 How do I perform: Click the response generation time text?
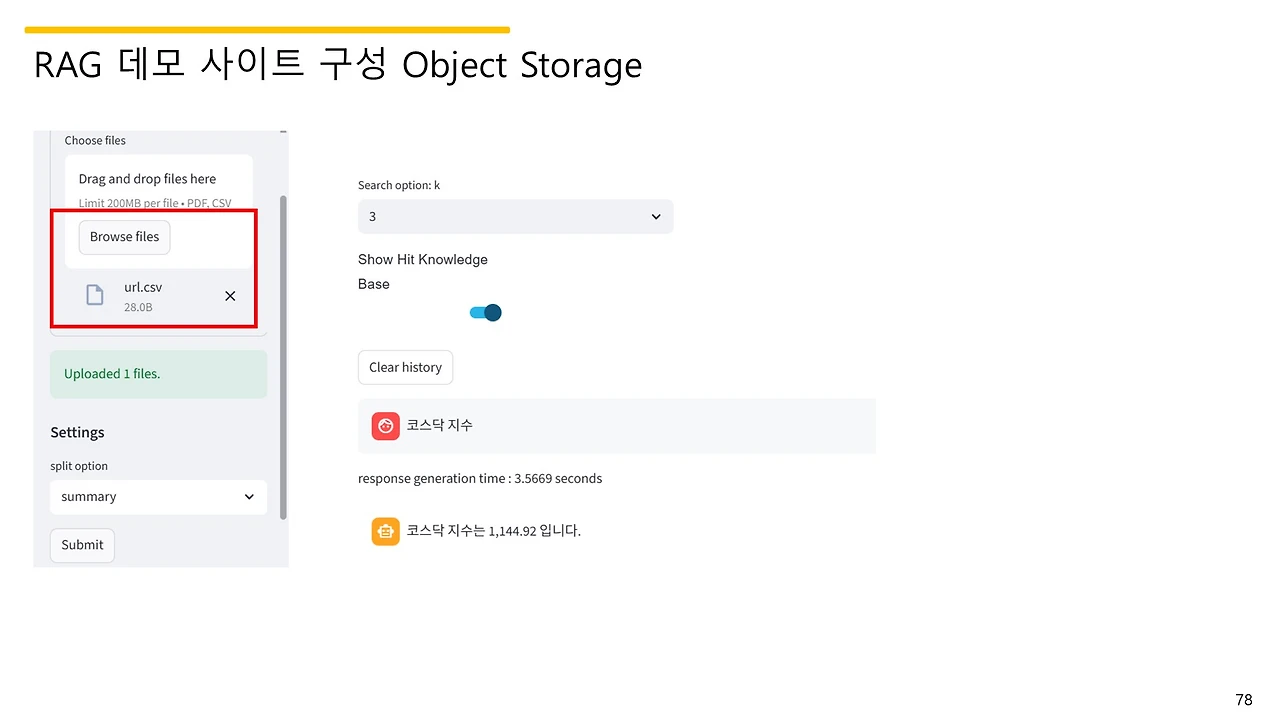480,479
